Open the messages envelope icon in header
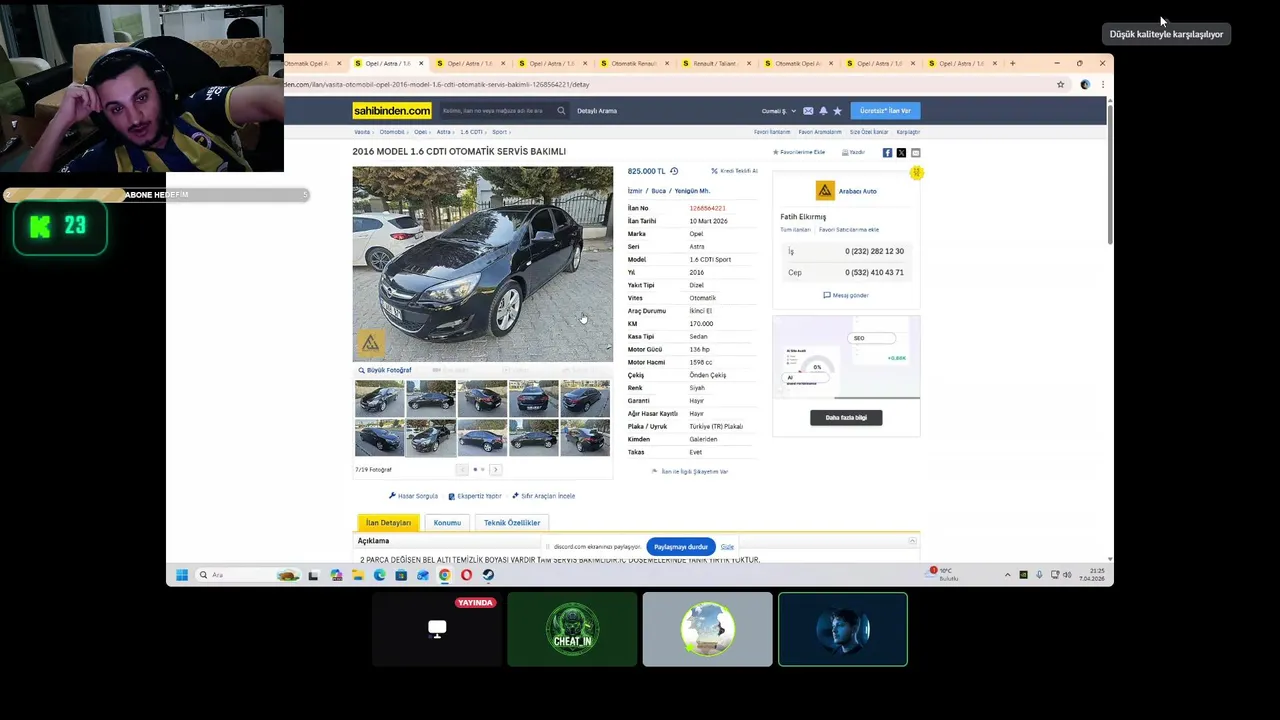 click(x=808, y=111)
